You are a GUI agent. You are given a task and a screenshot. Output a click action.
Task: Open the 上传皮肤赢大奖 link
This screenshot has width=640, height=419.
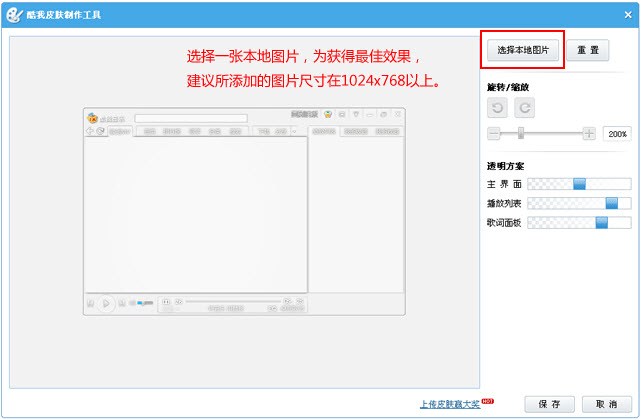(450, 404)
